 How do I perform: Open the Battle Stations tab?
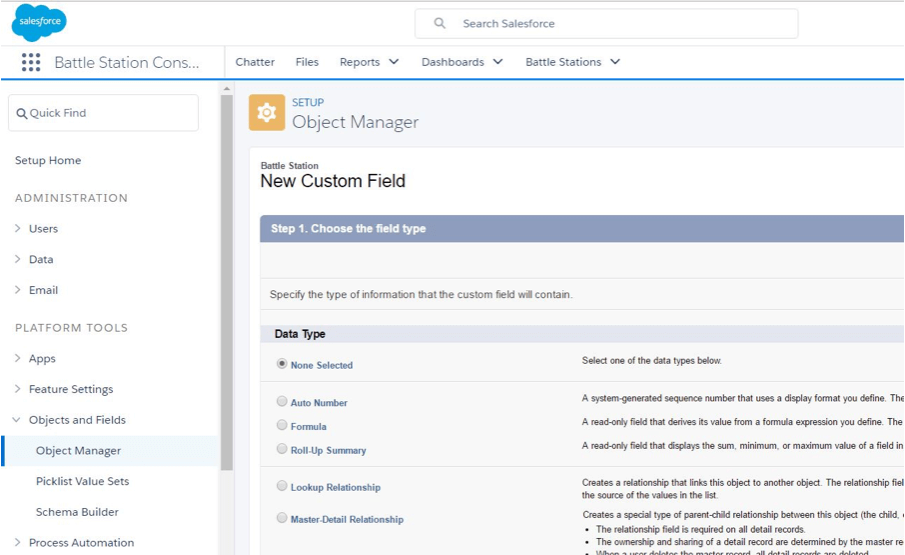tap(563, 62)
